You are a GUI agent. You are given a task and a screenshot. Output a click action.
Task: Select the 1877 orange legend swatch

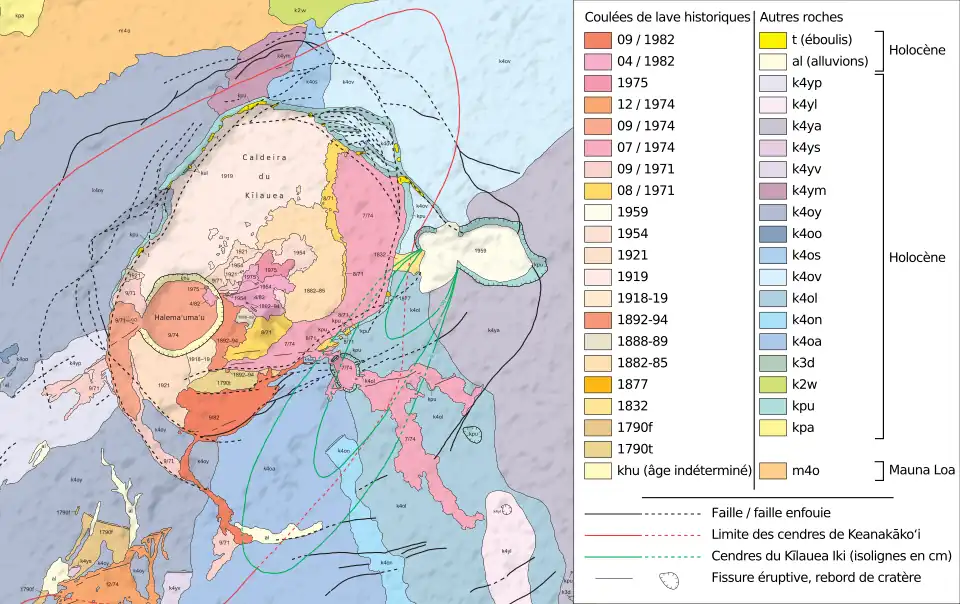[x=598, y=384]
